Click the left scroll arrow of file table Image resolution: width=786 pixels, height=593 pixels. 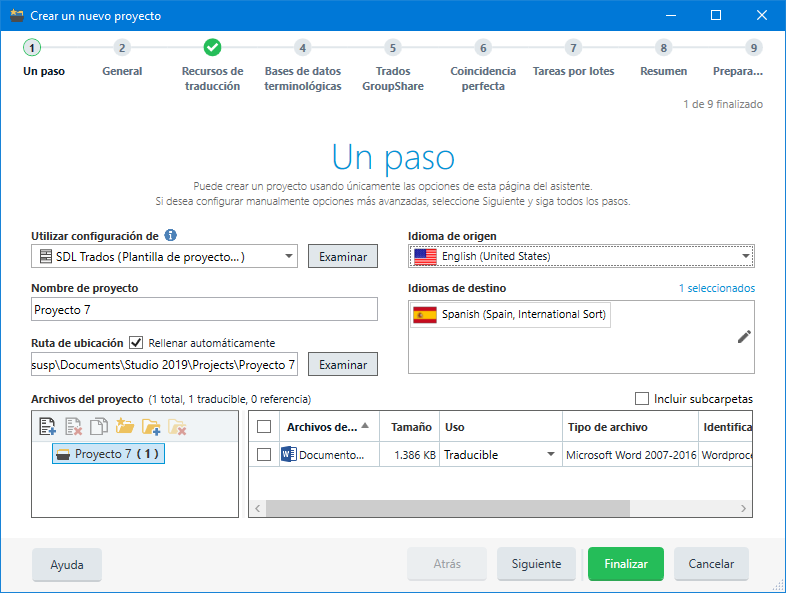click(x=258, y=508)
